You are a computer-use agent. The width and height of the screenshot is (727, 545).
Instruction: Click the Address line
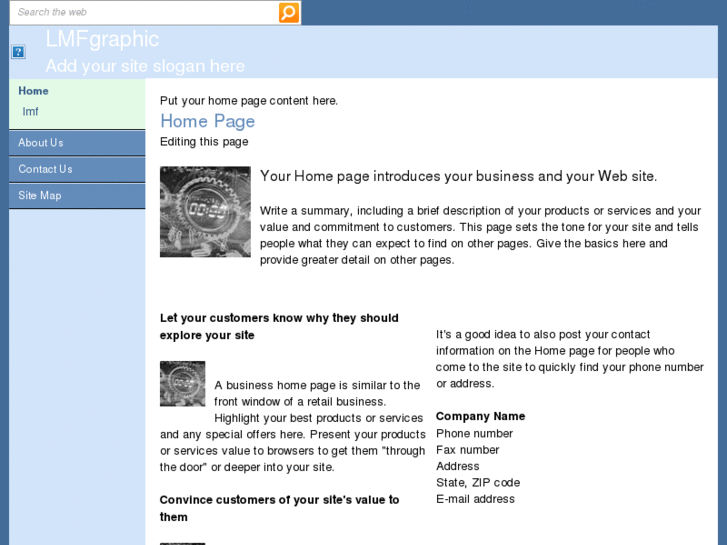click(458, 466)
